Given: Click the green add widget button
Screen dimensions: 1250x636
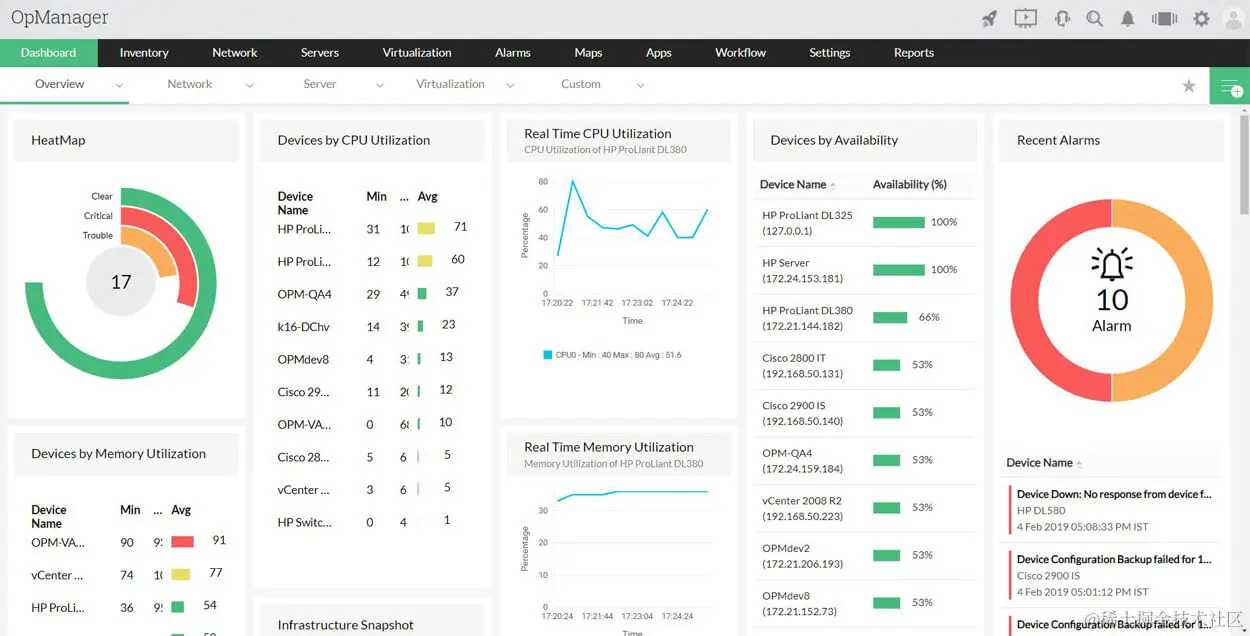Looking at the screenshot, I should coord(1232,86).
